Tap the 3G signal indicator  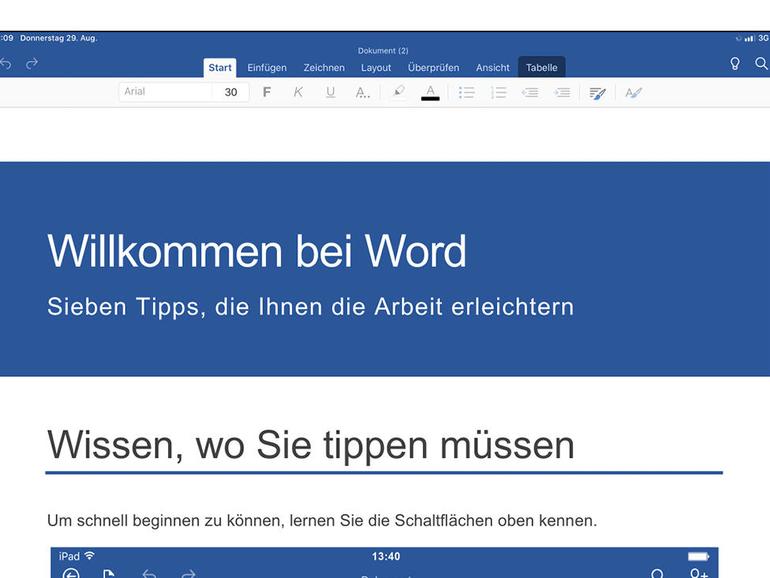(x=764, y=38)
